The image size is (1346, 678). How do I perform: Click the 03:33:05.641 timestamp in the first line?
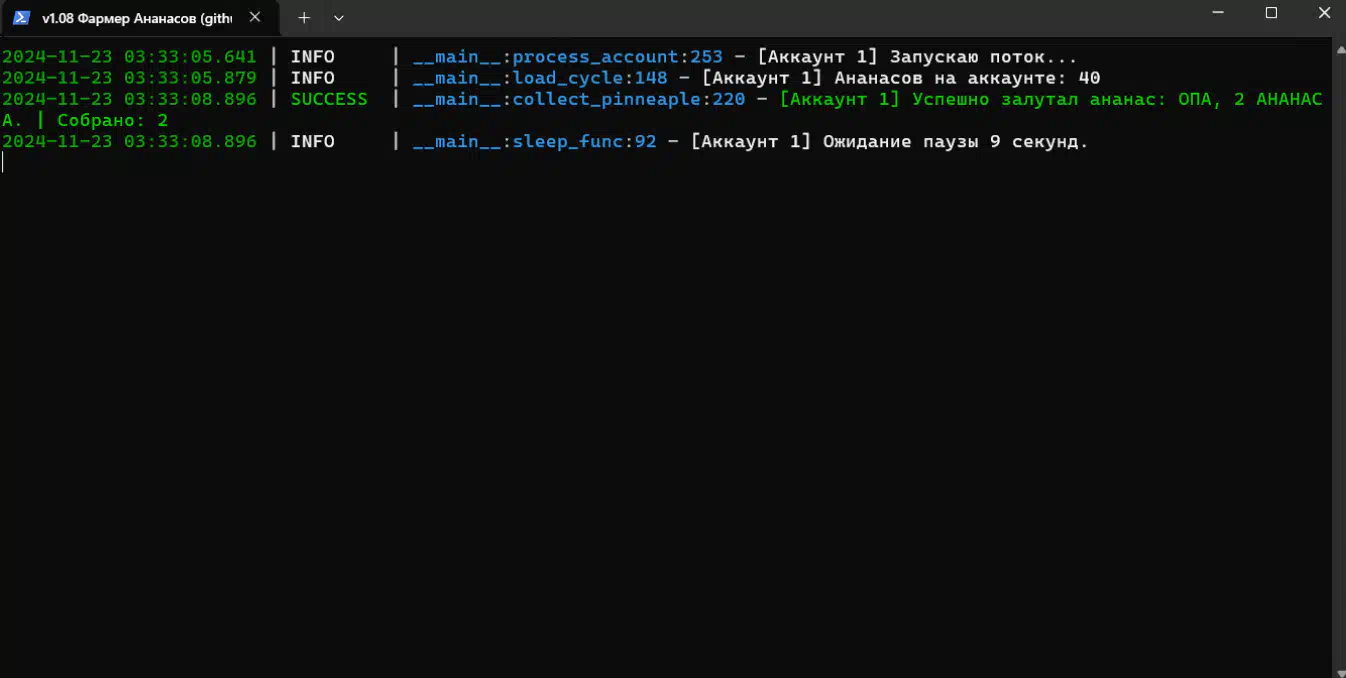(x=190, y=57)
